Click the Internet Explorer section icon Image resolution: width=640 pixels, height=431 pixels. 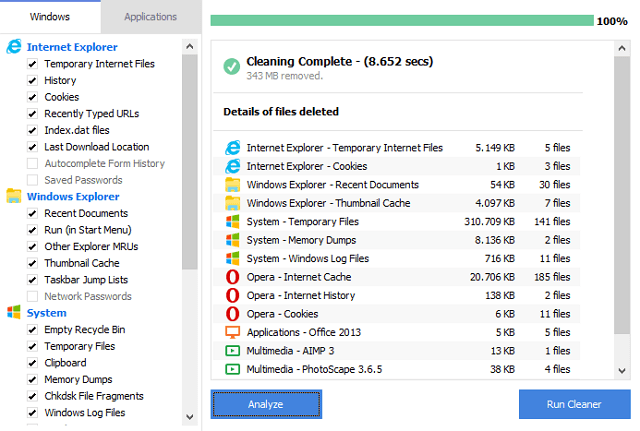(14, 47)
